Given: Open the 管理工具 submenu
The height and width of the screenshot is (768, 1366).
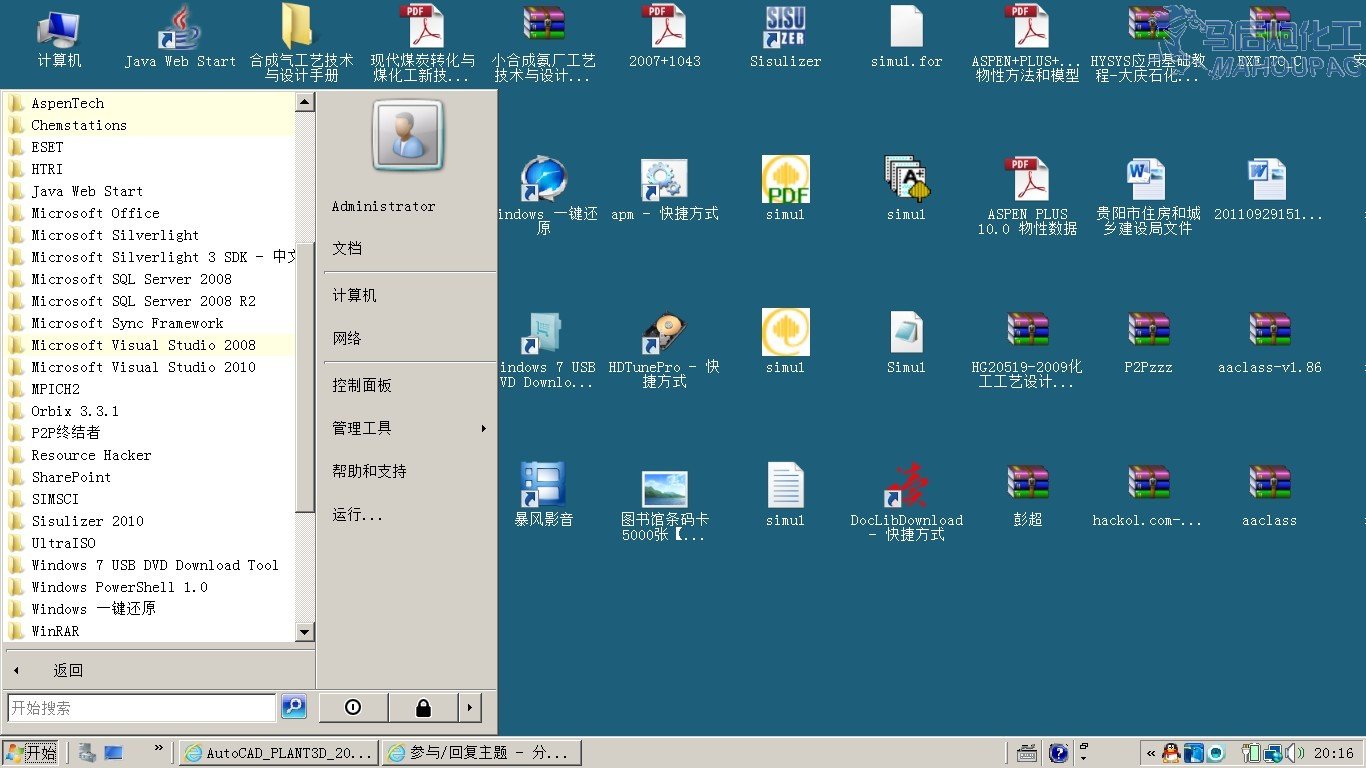Looking at the screenshot, I should [409, 428].
